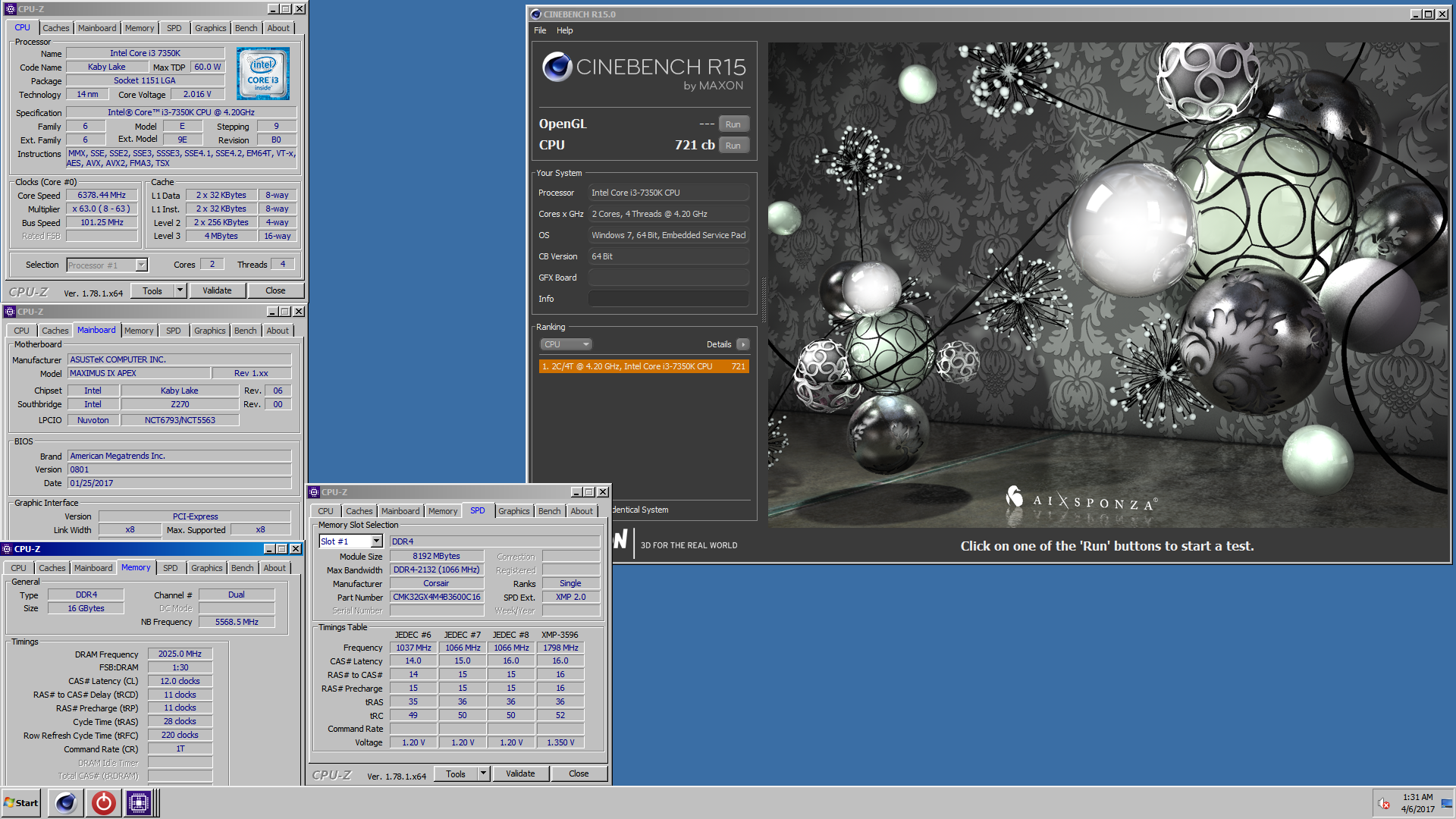Click the Cinebench render preview image

point(1108,284)
